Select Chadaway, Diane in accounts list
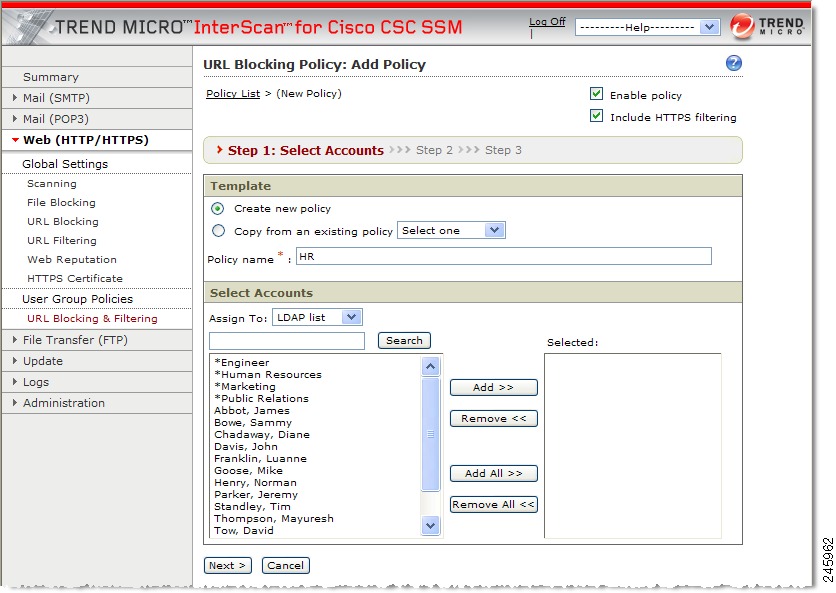The width and height of the screenshot is (836, 593). click(x=262, y=435)
